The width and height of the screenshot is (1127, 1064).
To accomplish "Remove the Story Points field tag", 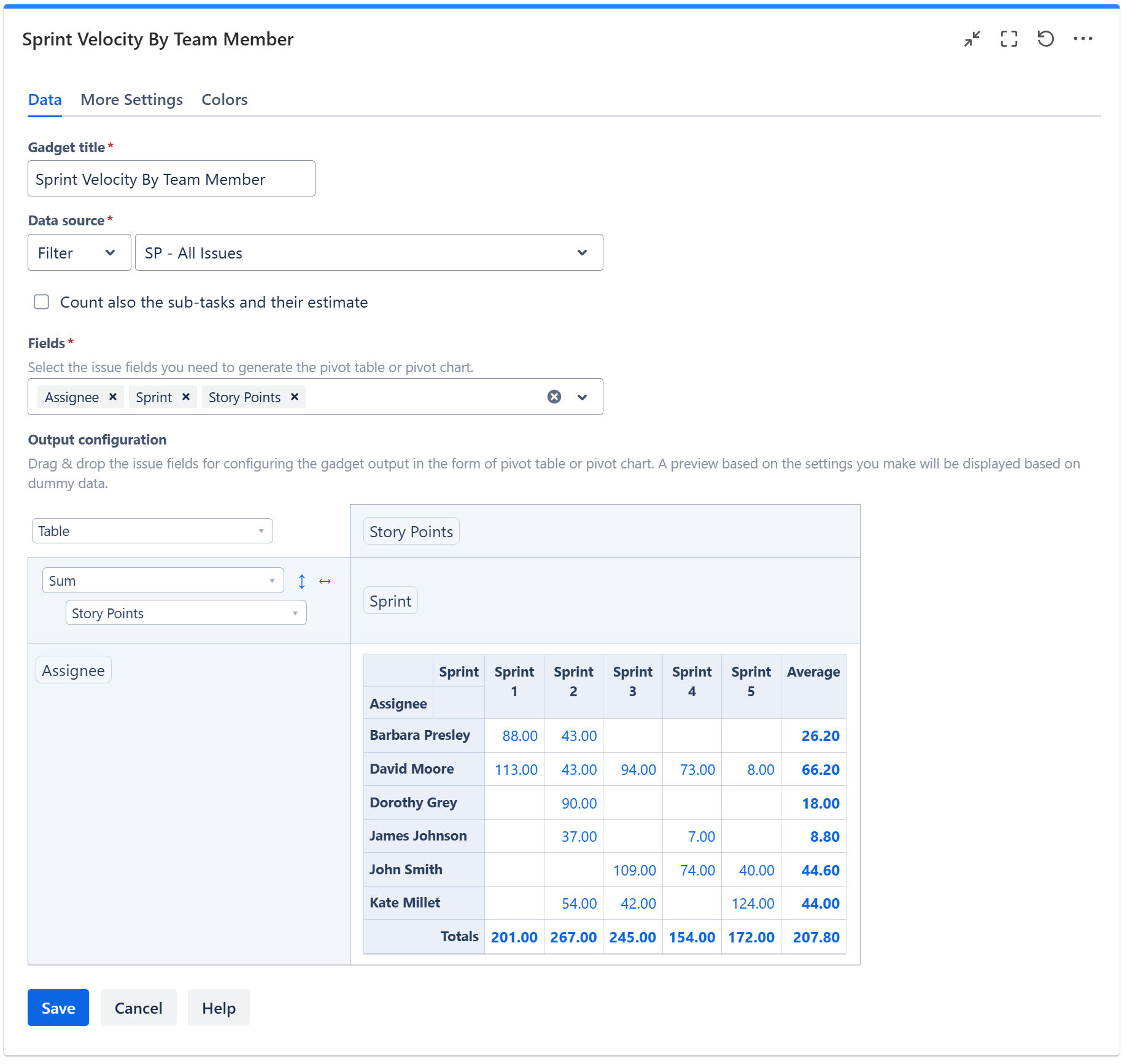I will pos(295,397).
